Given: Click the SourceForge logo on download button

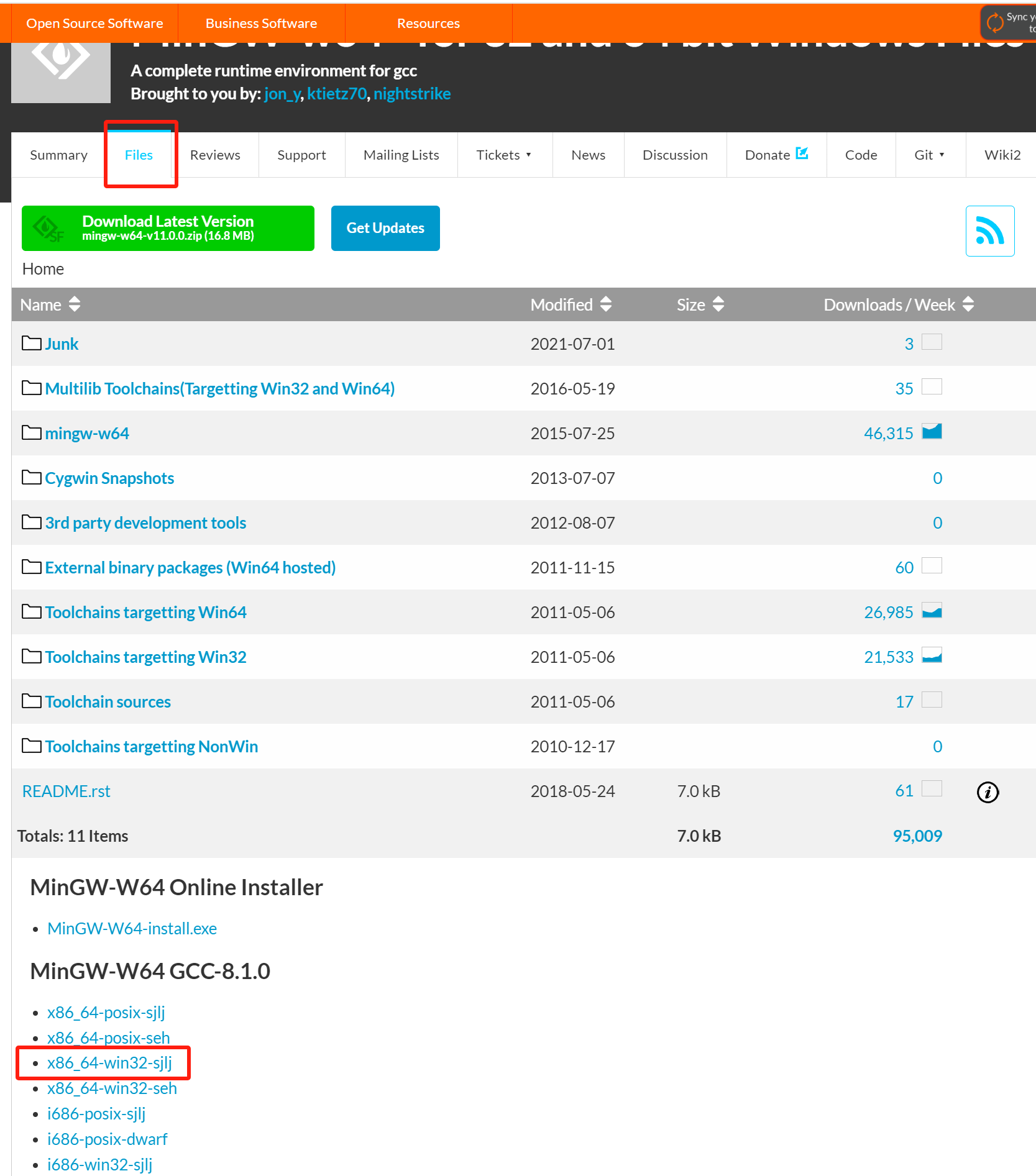Looking at the screenshot, I should pos(48,228).
